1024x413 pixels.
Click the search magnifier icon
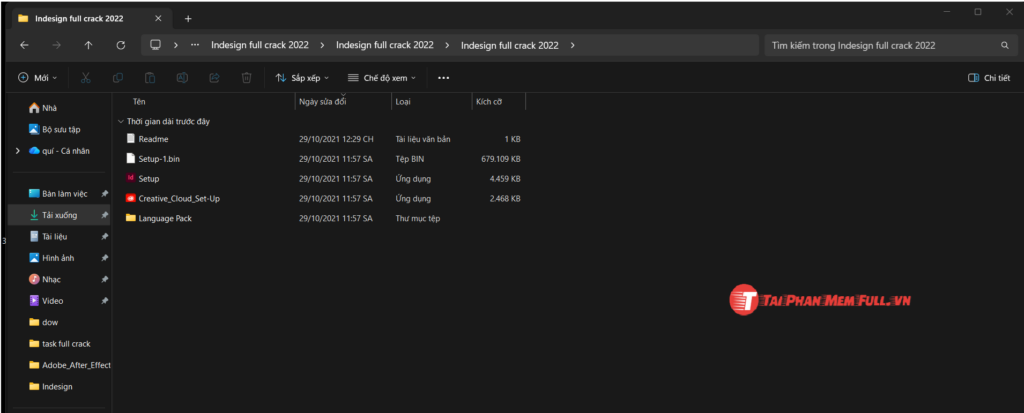pos(1004,45)
